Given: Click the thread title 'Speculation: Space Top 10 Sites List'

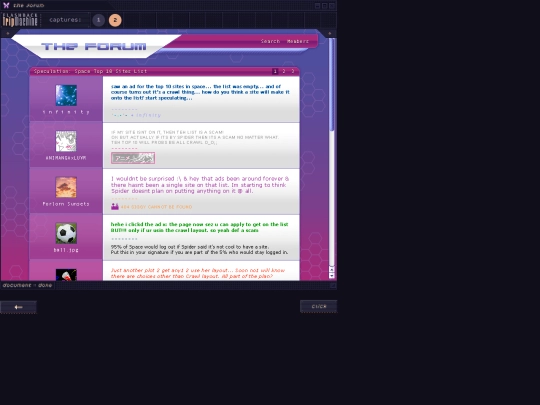Looking at the screenshot, I should (x=91, y=71).
